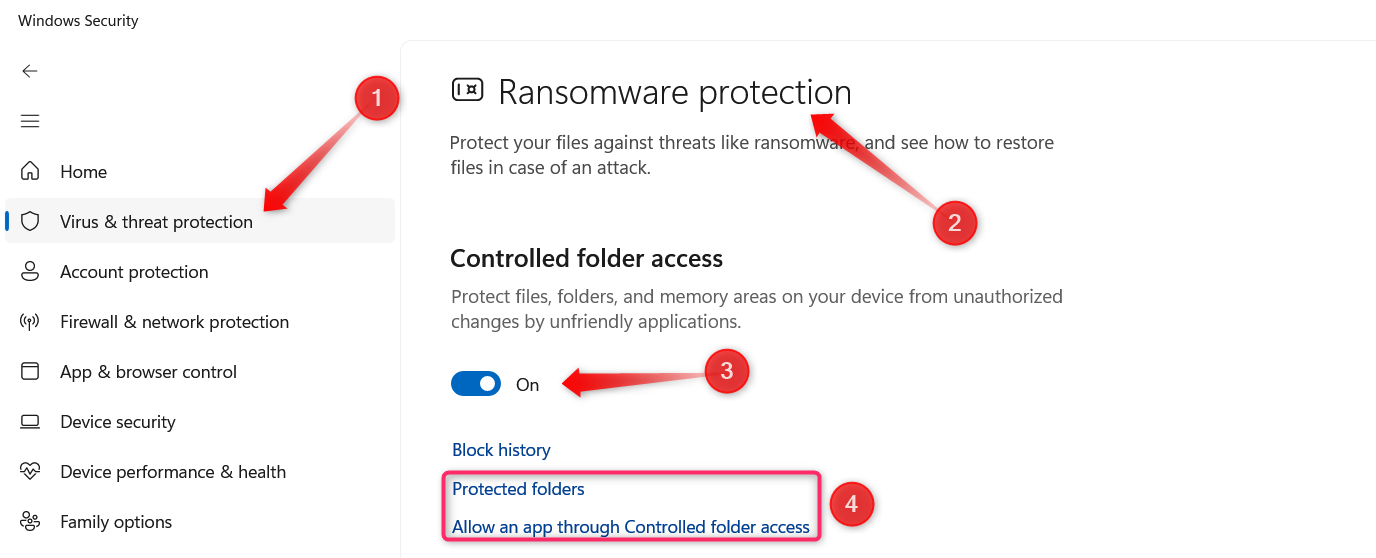The height and width of the screenshot is (558, 1376).
Task: Click Allow an app through Controlled folder access
Action: coord(630,527)
